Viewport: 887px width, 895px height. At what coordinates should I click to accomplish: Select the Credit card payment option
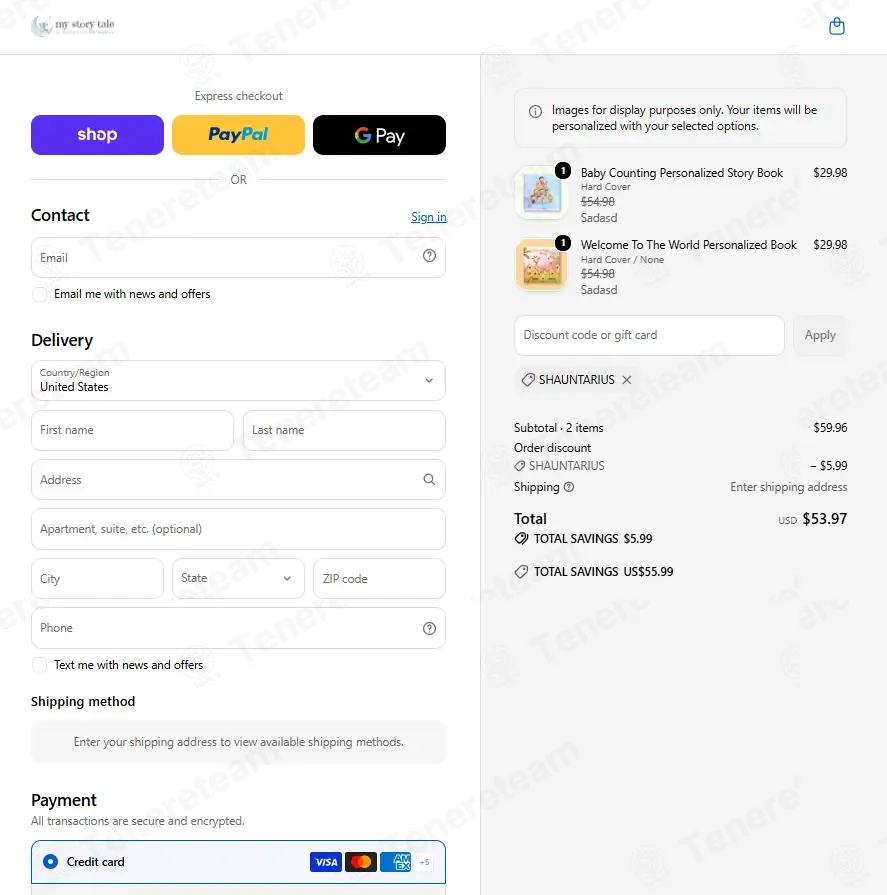click(50, 862)
